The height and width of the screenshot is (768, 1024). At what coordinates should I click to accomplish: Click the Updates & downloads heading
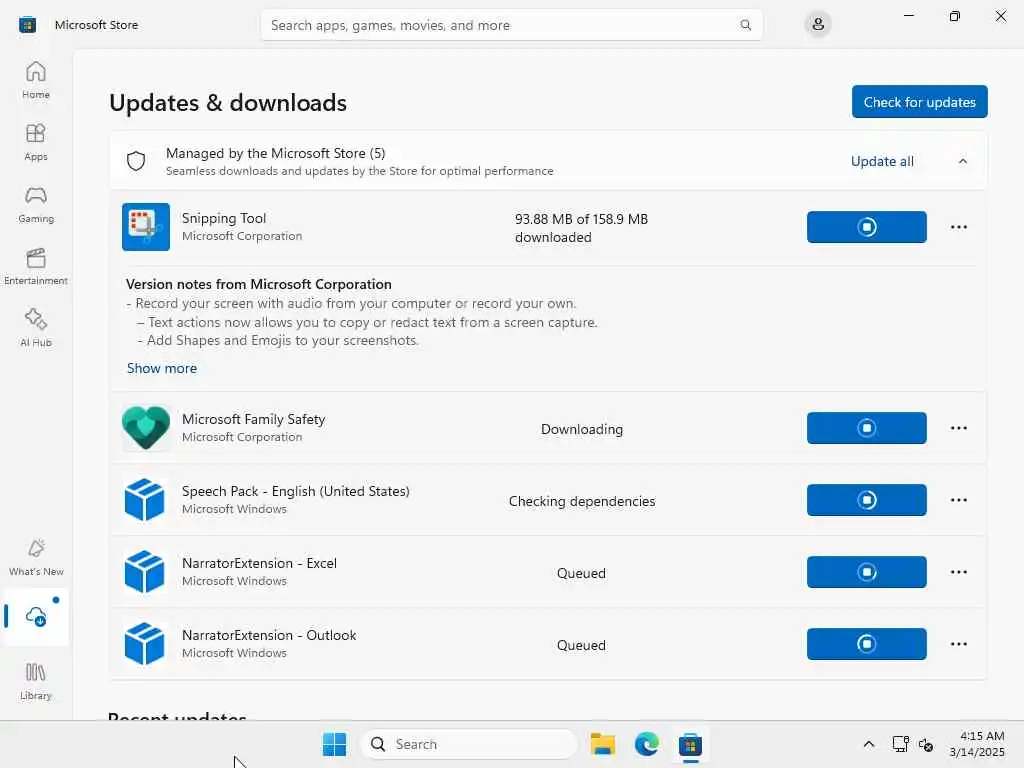coord(228,103)
